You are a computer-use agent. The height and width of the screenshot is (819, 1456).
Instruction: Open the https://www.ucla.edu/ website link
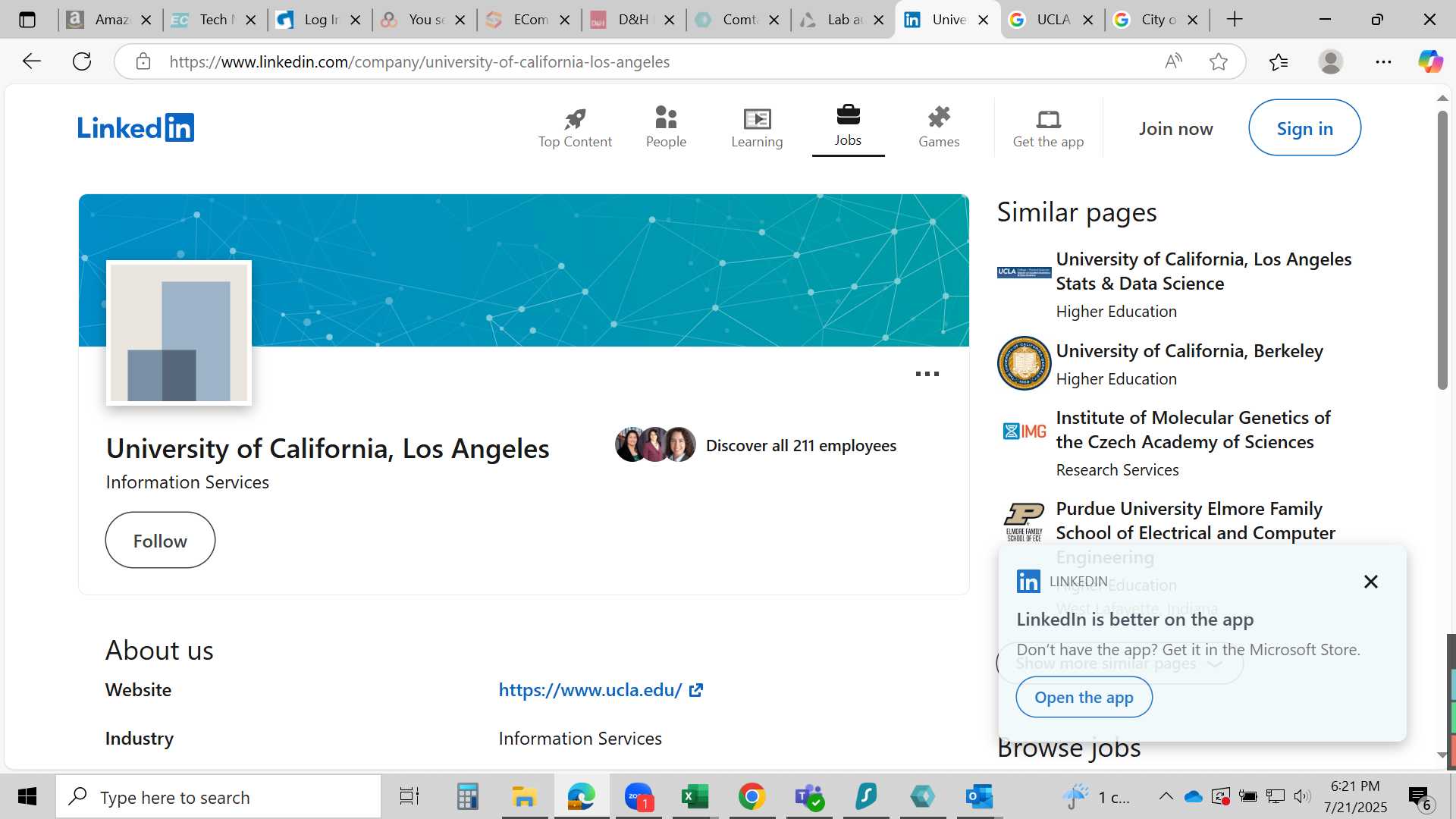point(590,690)
